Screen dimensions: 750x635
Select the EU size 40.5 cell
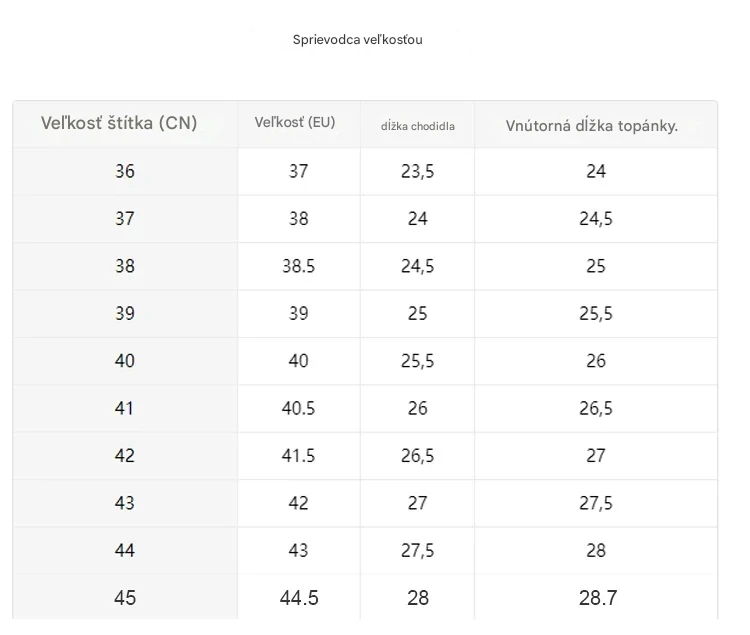click(299, 408)
